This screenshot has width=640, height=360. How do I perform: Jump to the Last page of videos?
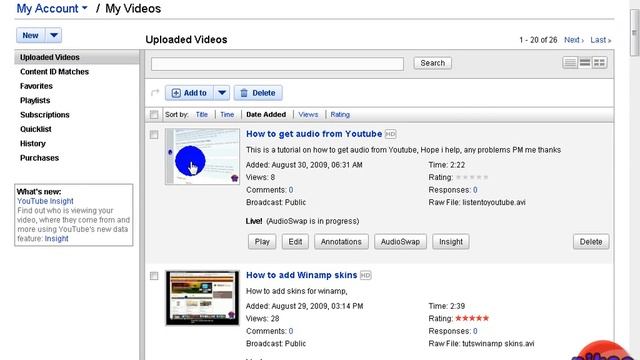coord(601,40)
